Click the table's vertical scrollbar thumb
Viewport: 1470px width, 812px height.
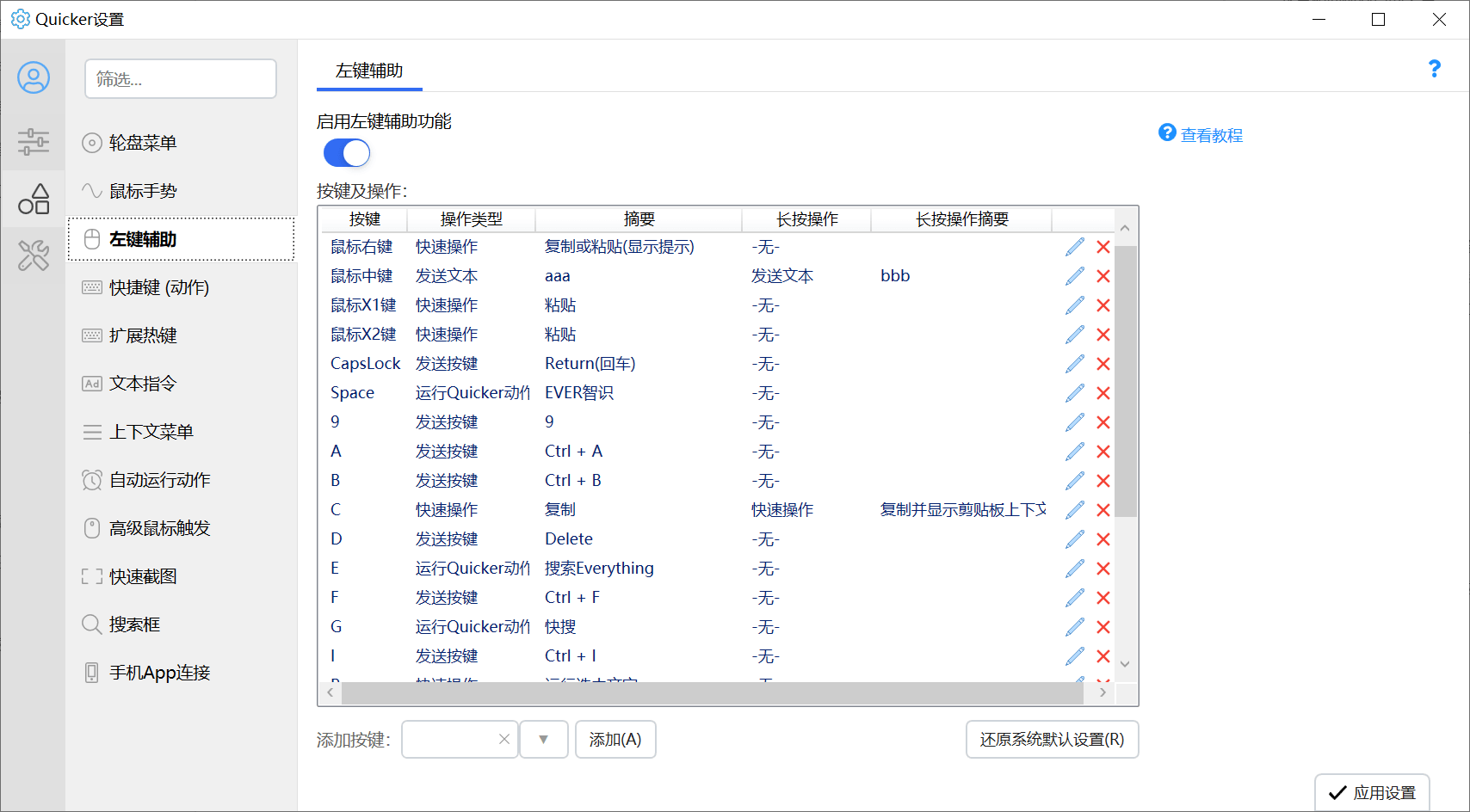coord(1125,381)
